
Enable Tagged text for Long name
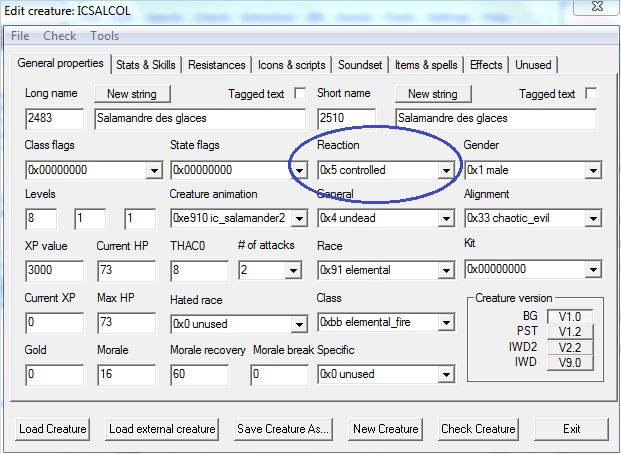point(300,93)
